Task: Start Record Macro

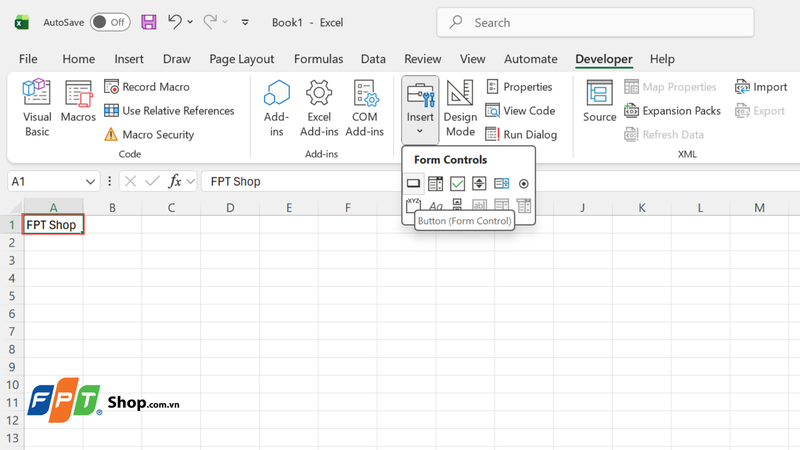Action: point(147,87)
